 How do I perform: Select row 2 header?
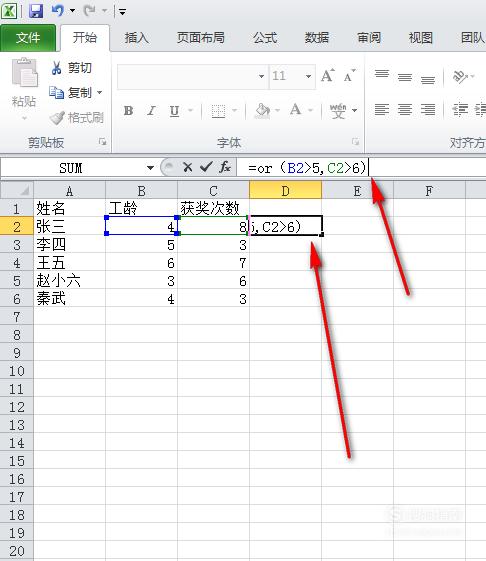click(17, 226)
